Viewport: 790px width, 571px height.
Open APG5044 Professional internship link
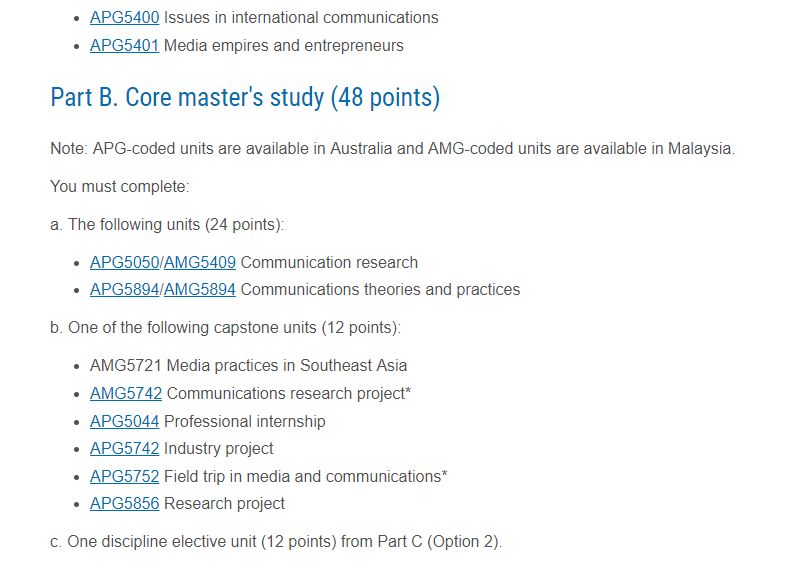coord(124,421)
